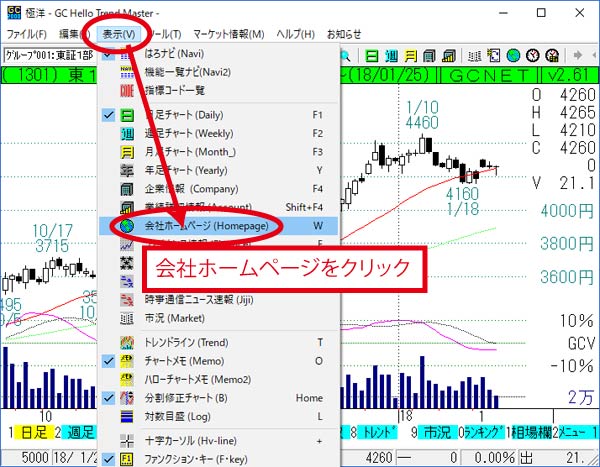Open the 表示(V) menu
The height and width of the screenshot is (467, 600).
(x=119, y=34)
